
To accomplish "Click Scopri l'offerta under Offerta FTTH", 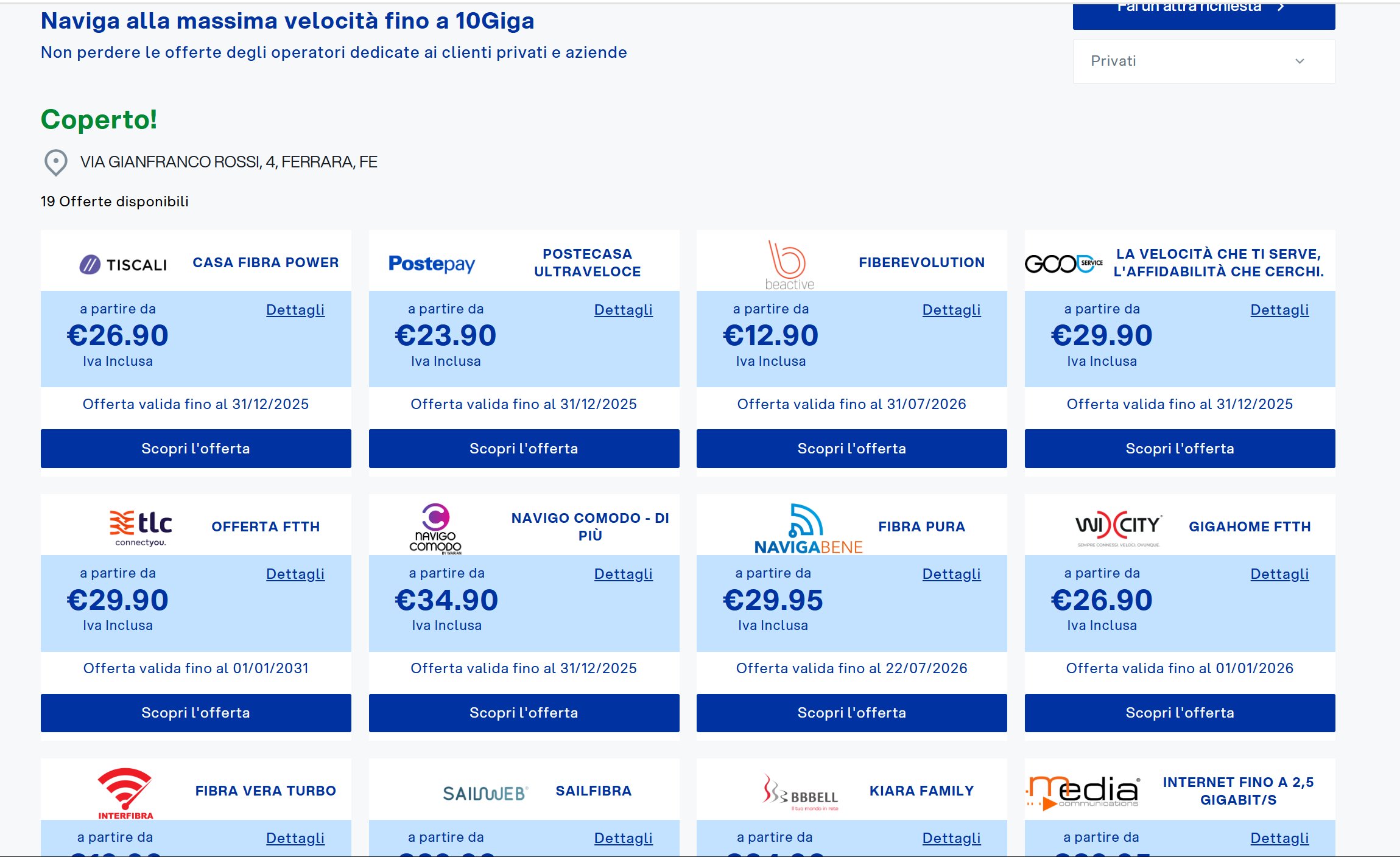I will click(x=195, y=713).
